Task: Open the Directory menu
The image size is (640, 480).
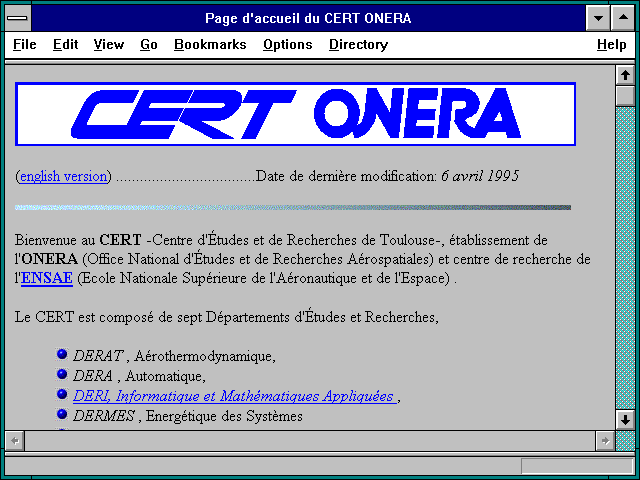Action: click(x=358, y=44)
